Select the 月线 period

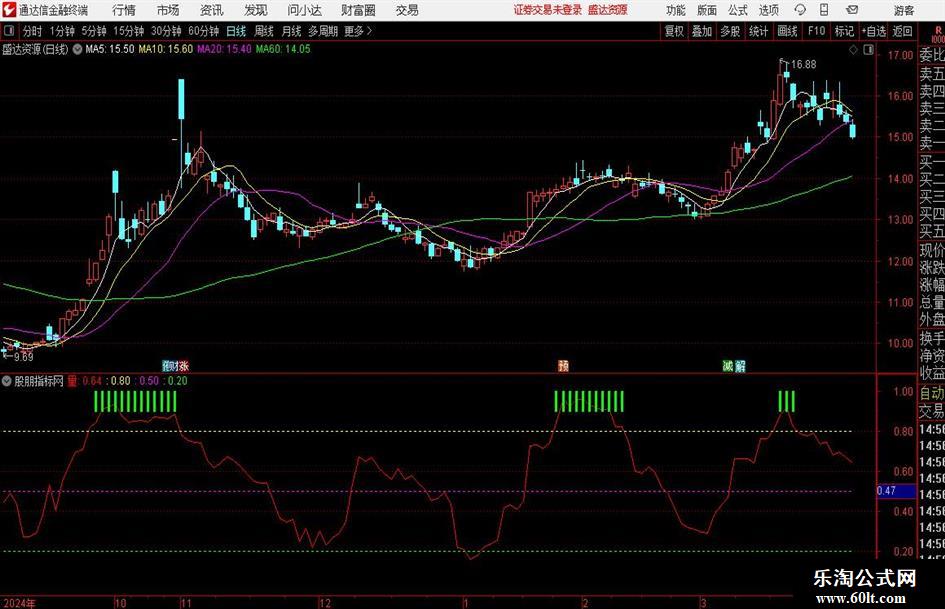pyautogui.click(x=292, y=31)
